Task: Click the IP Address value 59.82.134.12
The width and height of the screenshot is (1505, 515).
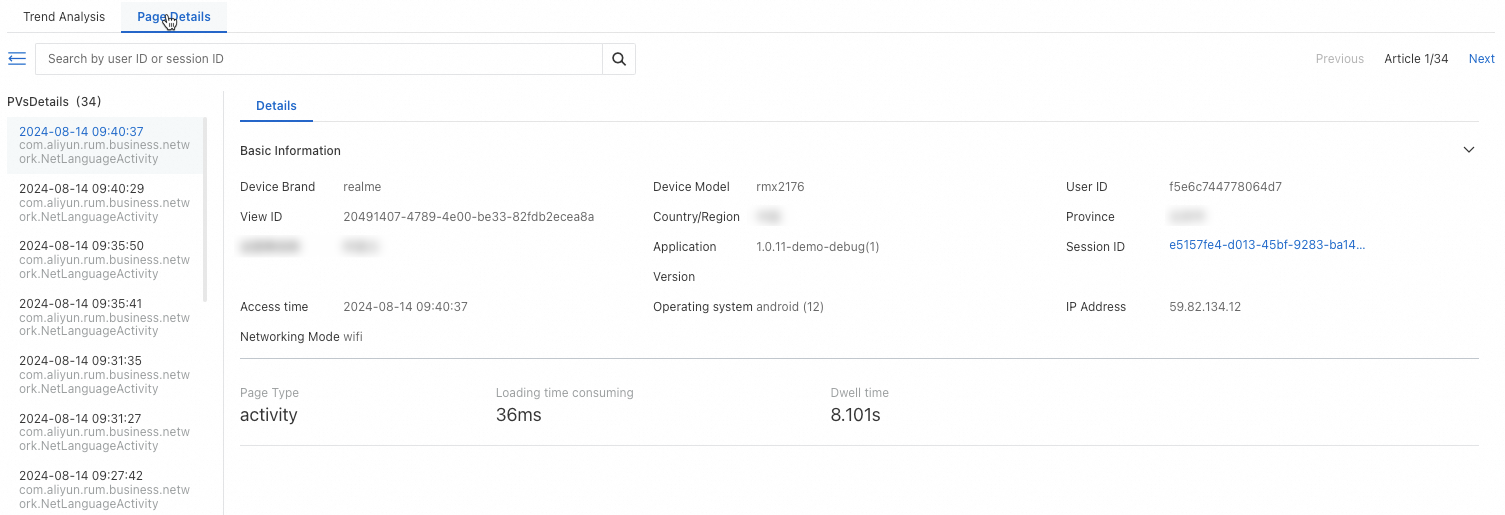Action: (x=1204, y=307)
